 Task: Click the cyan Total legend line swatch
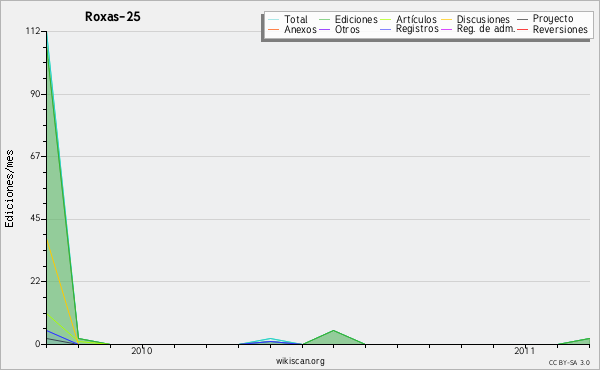273,19
